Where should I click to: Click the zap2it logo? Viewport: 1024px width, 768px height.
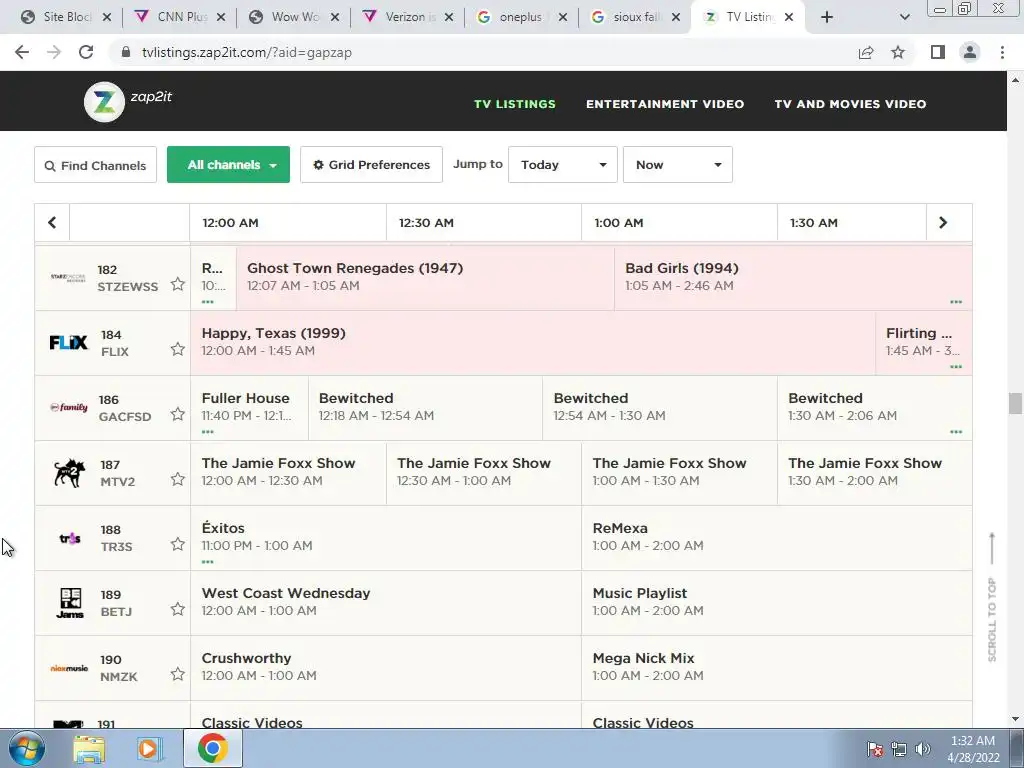(x=129, y=101)
